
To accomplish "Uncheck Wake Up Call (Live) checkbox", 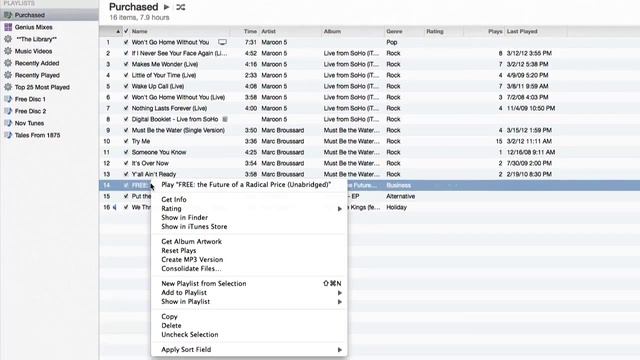I will tap(126, 86).
